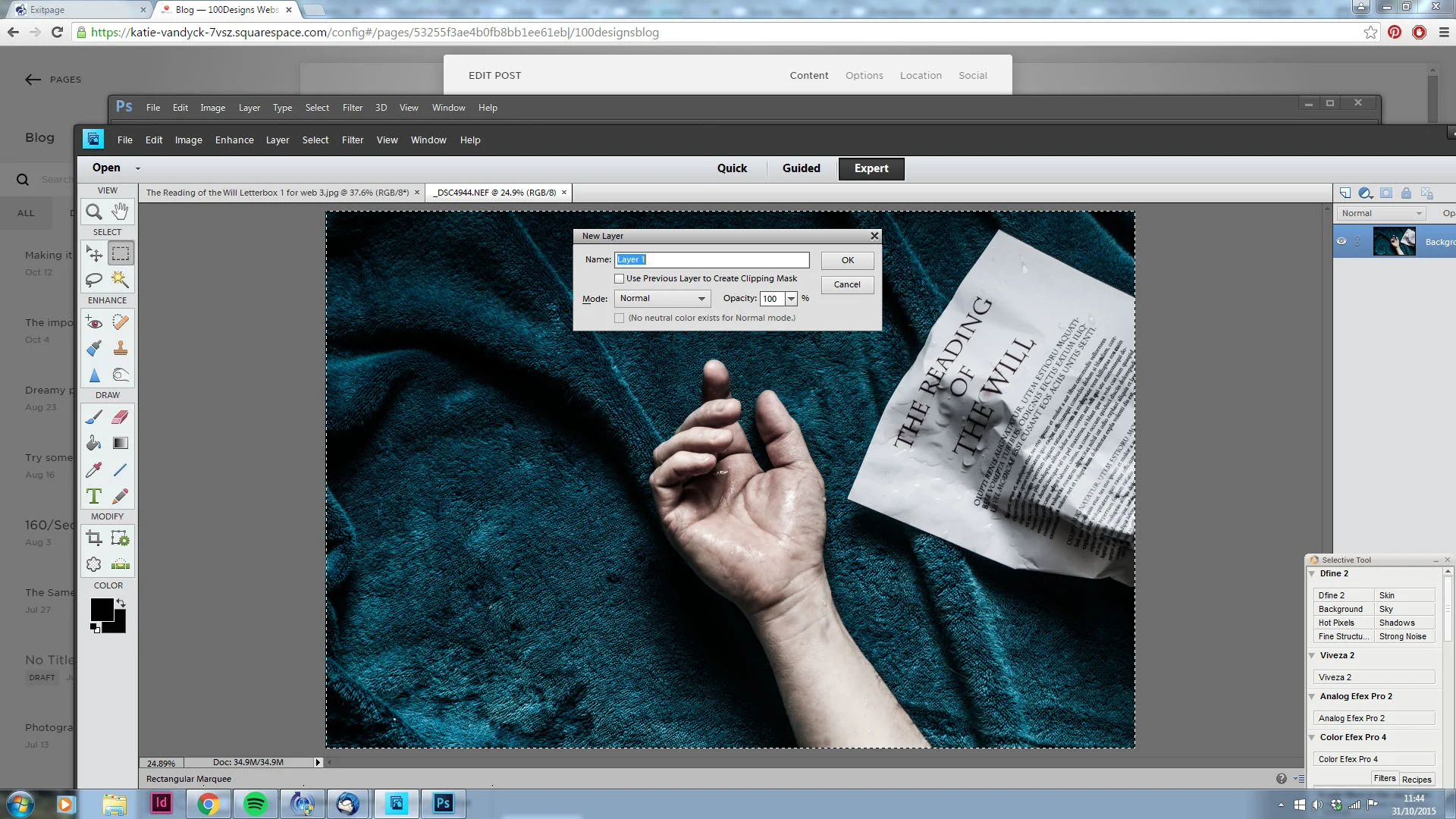
Task: Pick the Lasso tool
Action: click(x=94, y=279)
